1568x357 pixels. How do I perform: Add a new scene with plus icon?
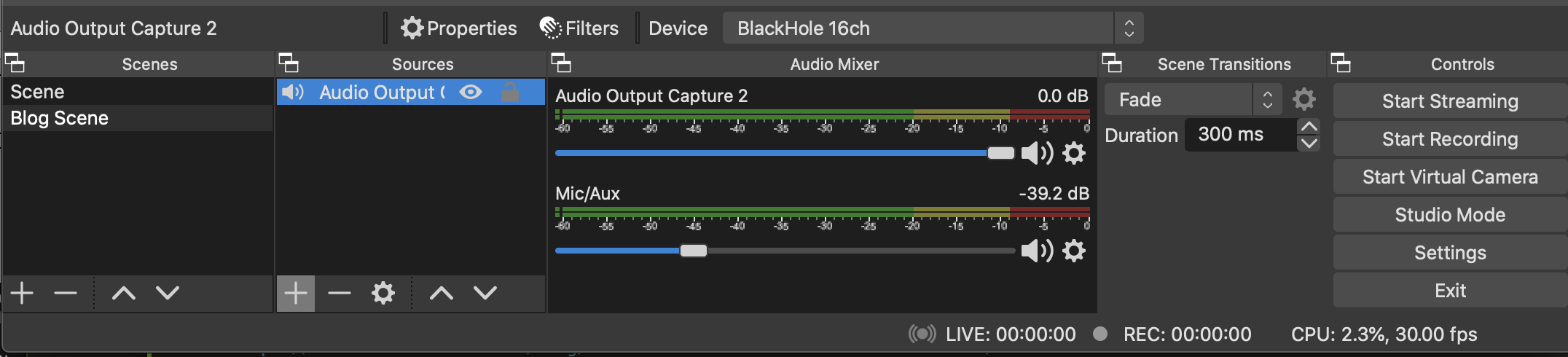click(22, 293)
